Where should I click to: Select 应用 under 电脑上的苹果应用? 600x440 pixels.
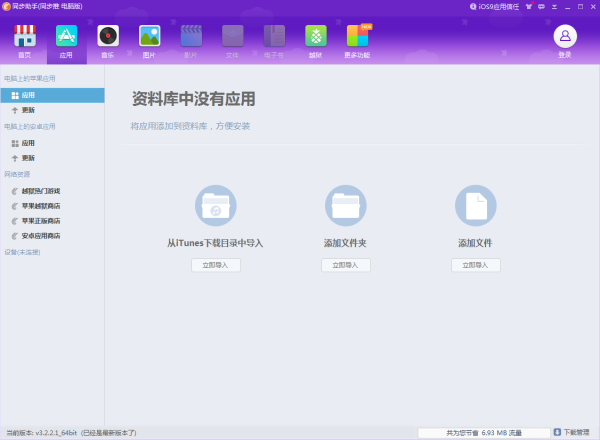pyautogui.click(x=28, y=95)
